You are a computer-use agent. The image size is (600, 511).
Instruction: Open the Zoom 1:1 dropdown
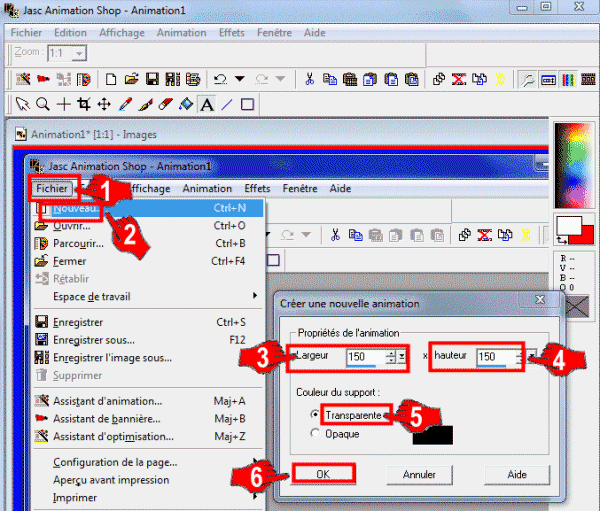(x=79, y=53)
